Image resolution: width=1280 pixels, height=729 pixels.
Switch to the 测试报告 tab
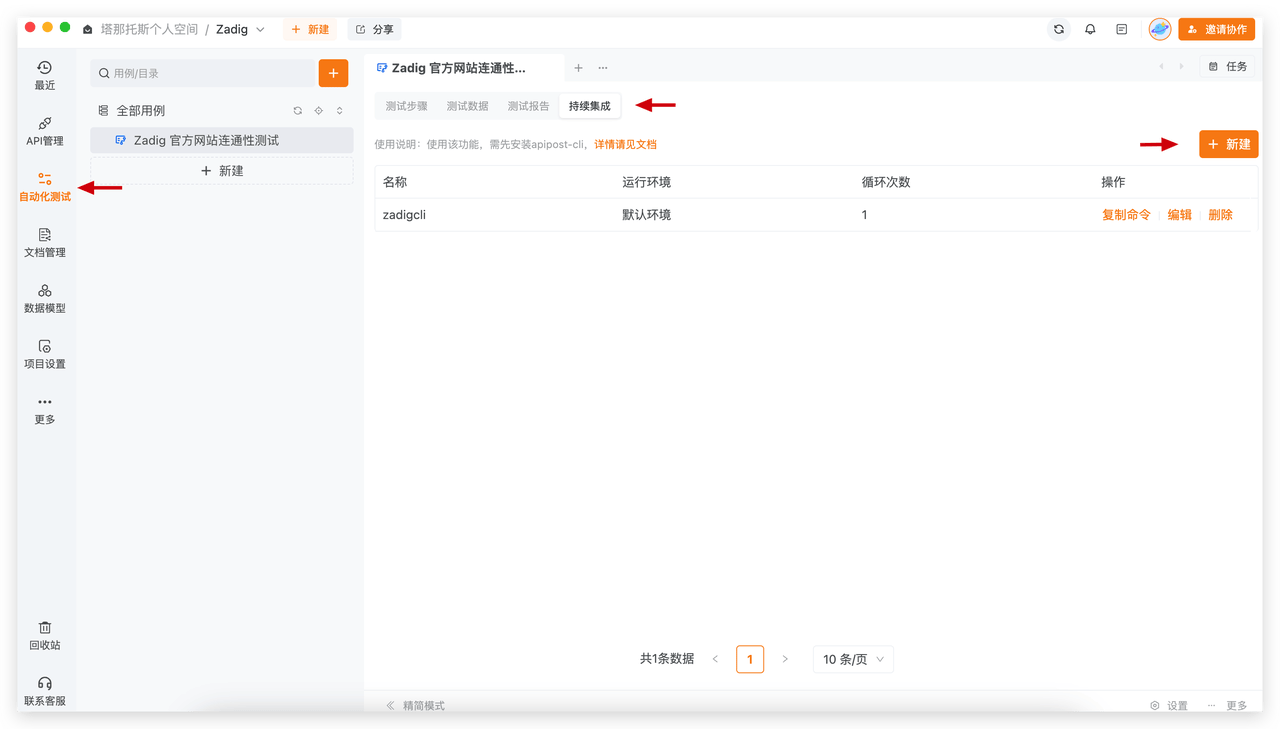click(x=528, y=106)
